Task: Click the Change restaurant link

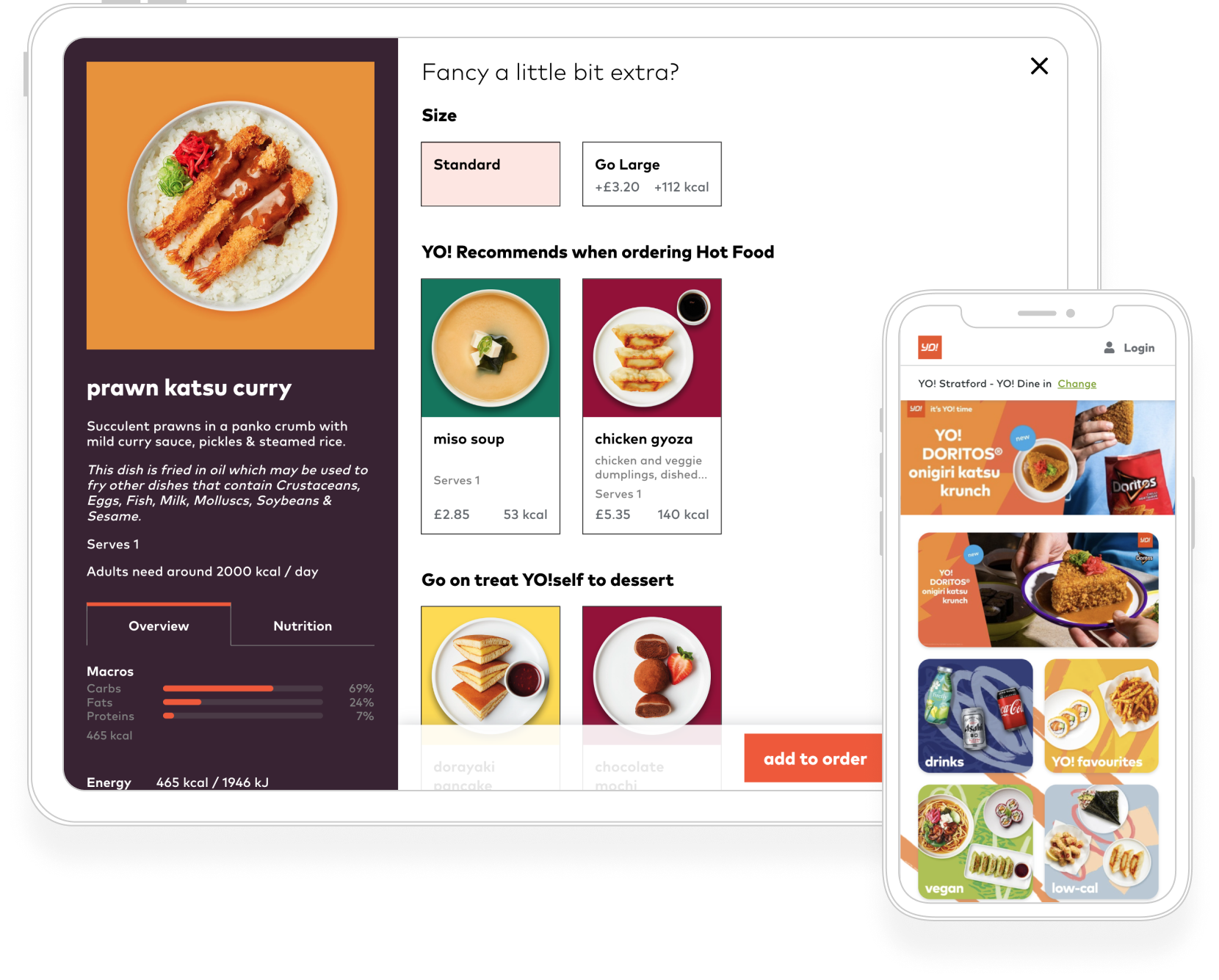Action: pos(1077,383)
